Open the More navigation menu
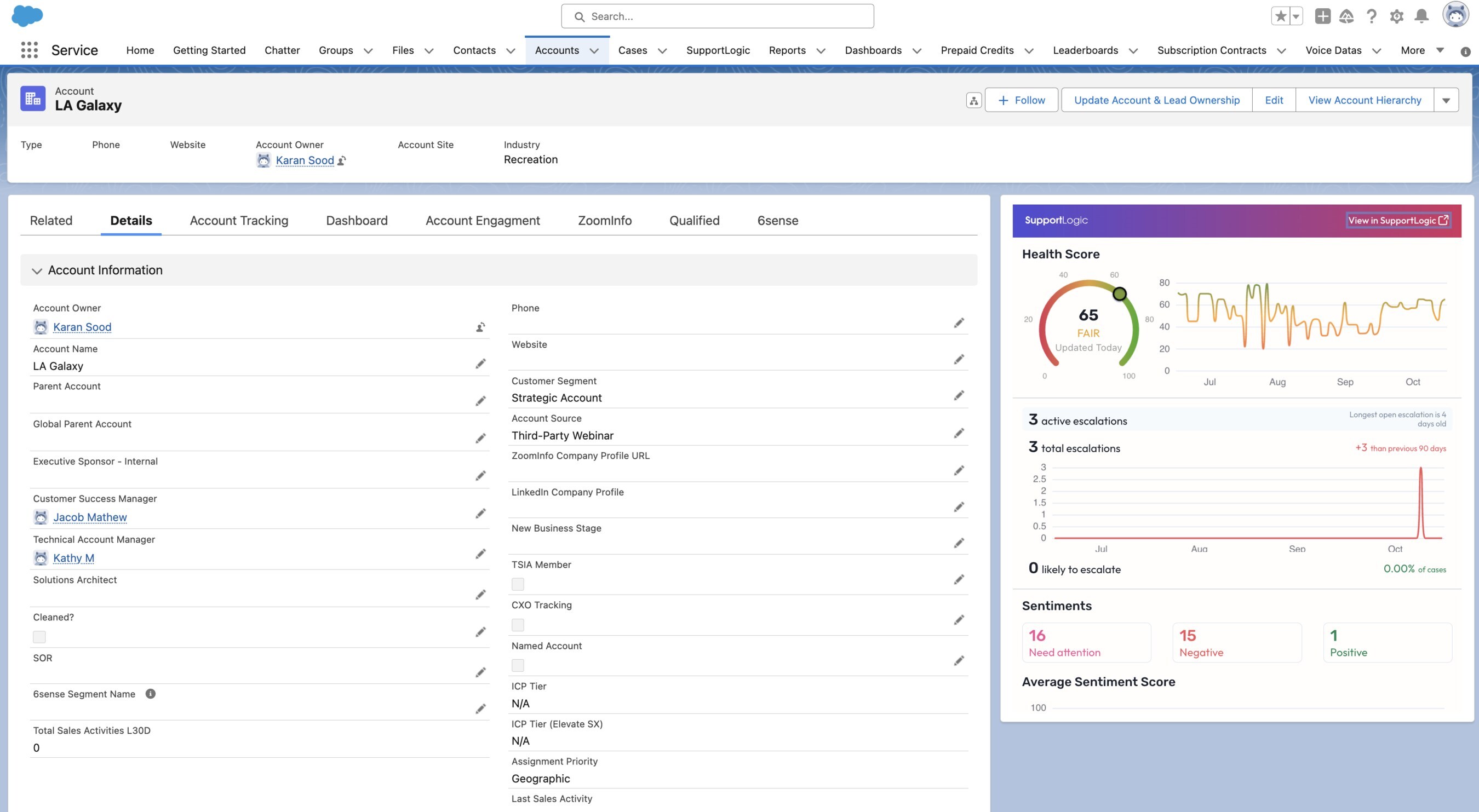Viewport: 1479px width, 812px height. 1422,50
